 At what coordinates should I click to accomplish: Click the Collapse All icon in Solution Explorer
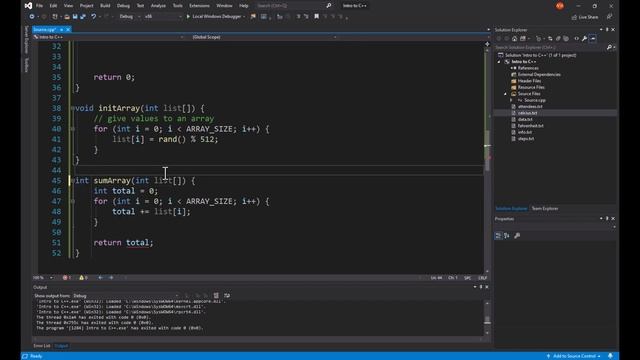click(x=558, y=39)
